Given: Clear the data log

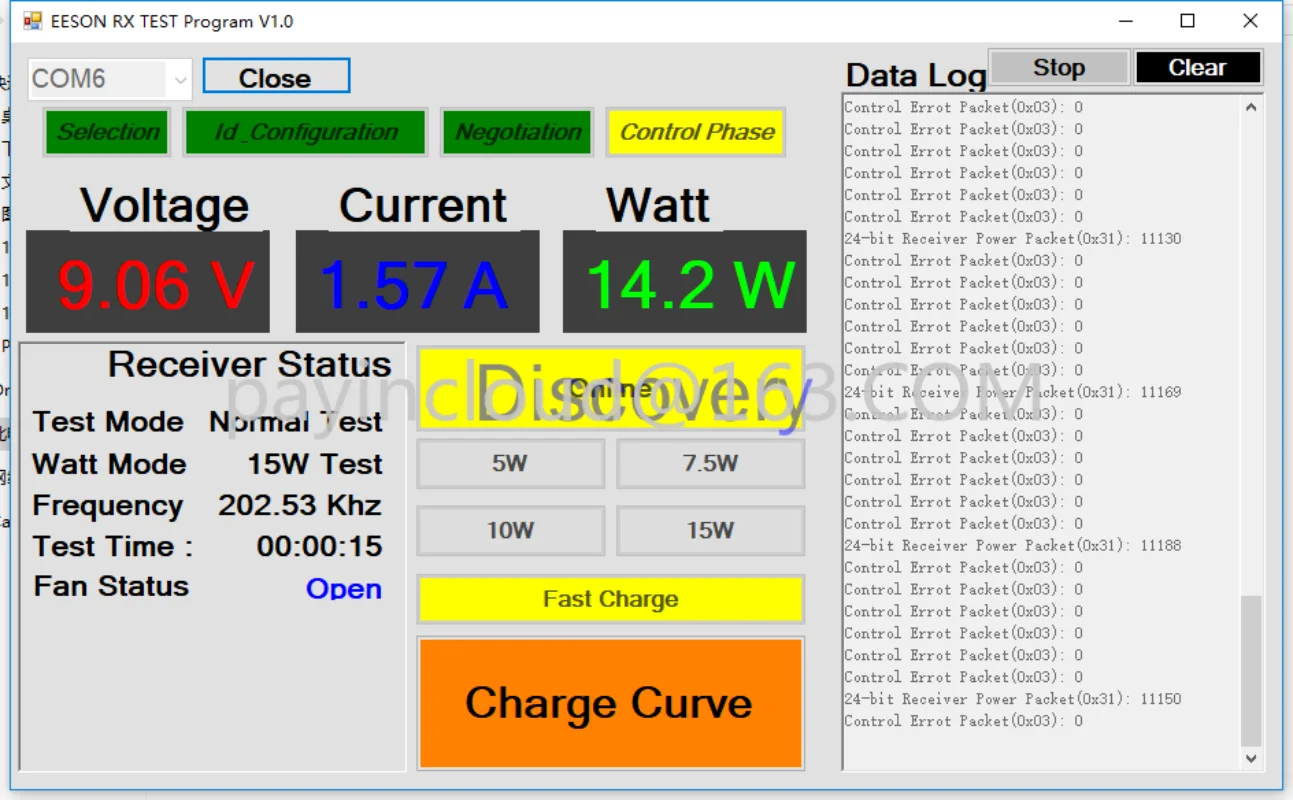Looking at the screenshot, I should coord(1198,68).
